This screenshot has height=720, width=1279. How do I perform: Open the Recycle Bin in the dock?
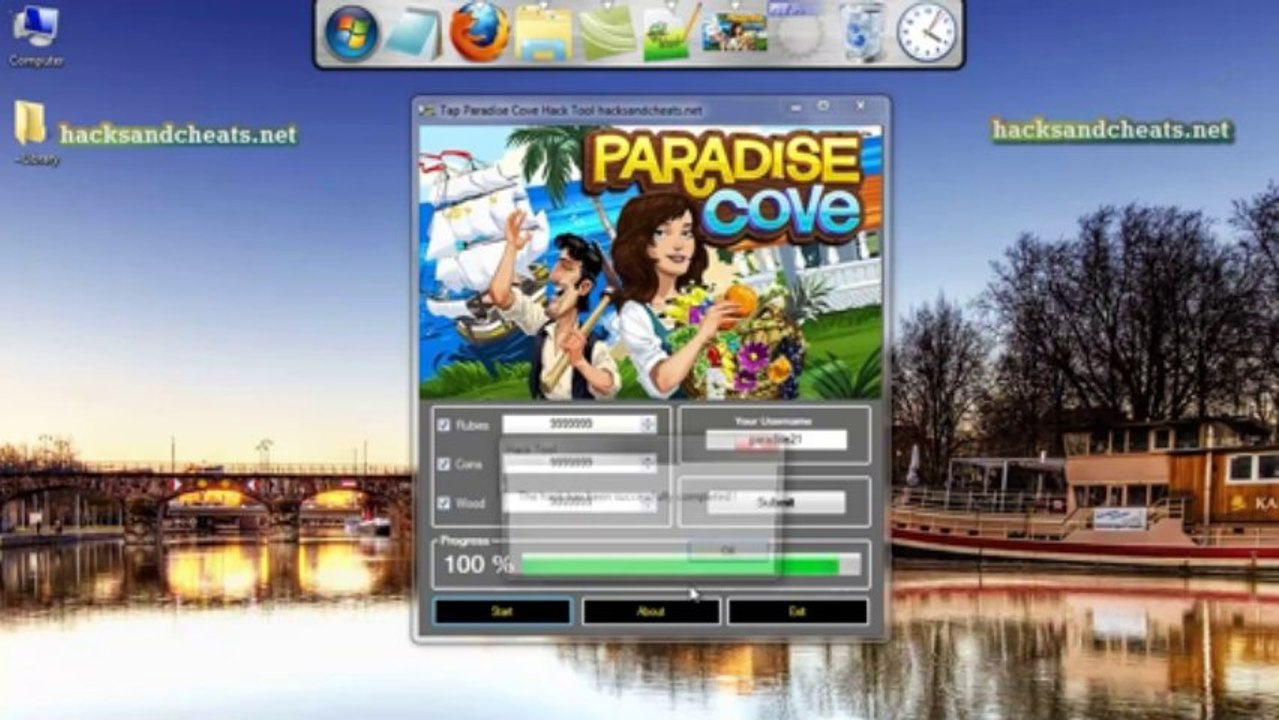pos(862,32)
